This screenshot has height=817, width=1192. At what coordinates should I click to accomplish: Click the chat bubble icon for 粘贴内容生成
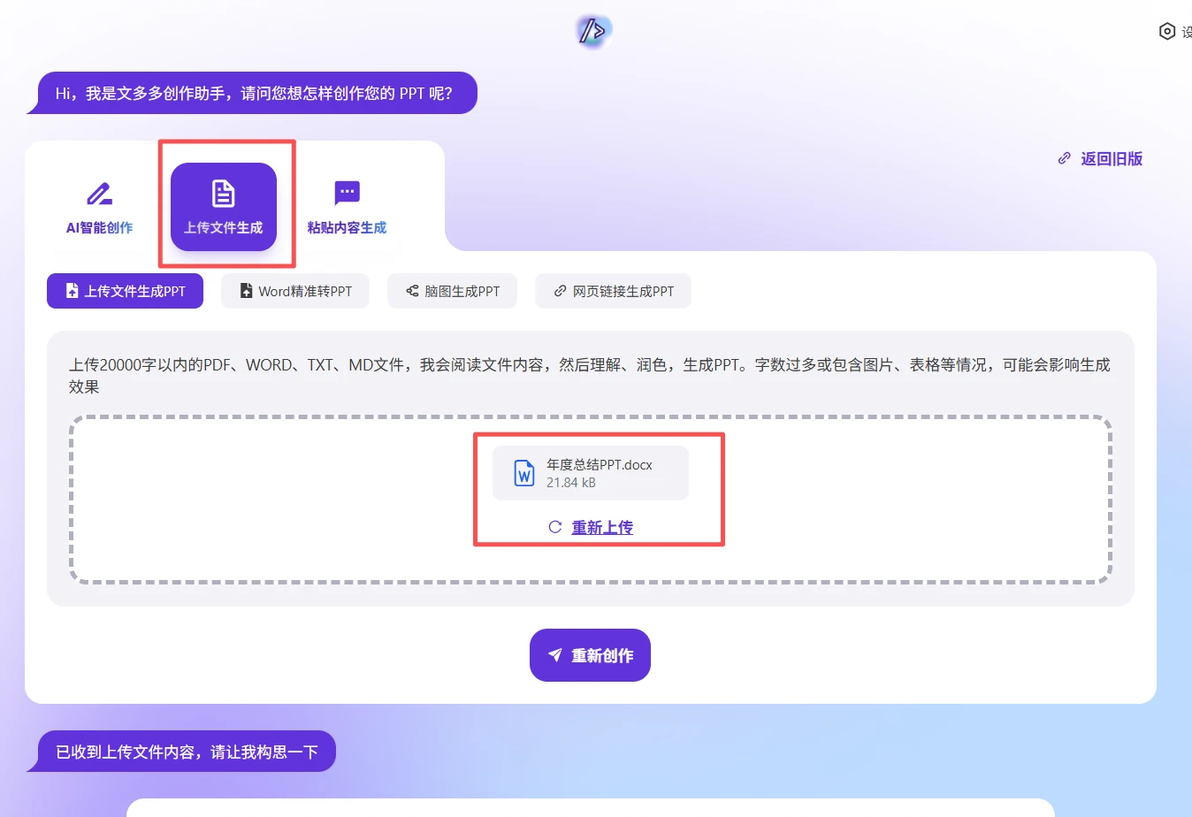(x=347, y=193)
